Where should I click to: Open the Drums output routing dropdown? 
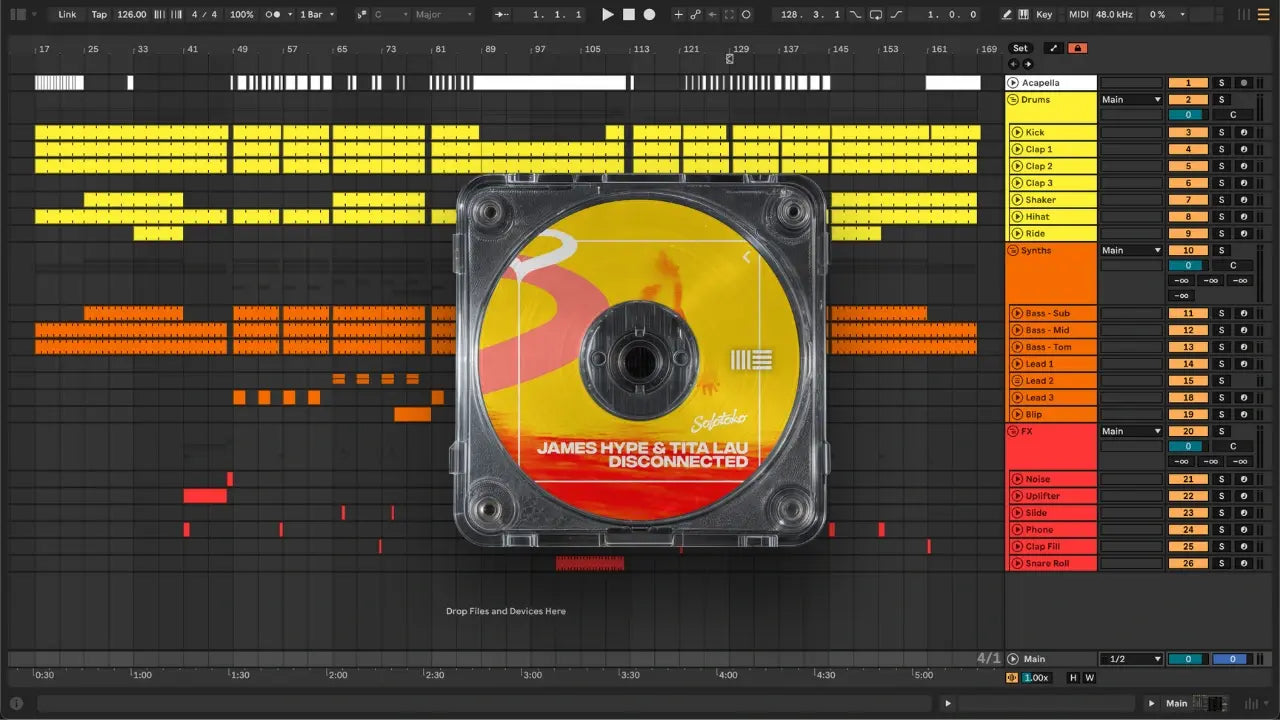pyautogui.click(x=1131, y=100)
